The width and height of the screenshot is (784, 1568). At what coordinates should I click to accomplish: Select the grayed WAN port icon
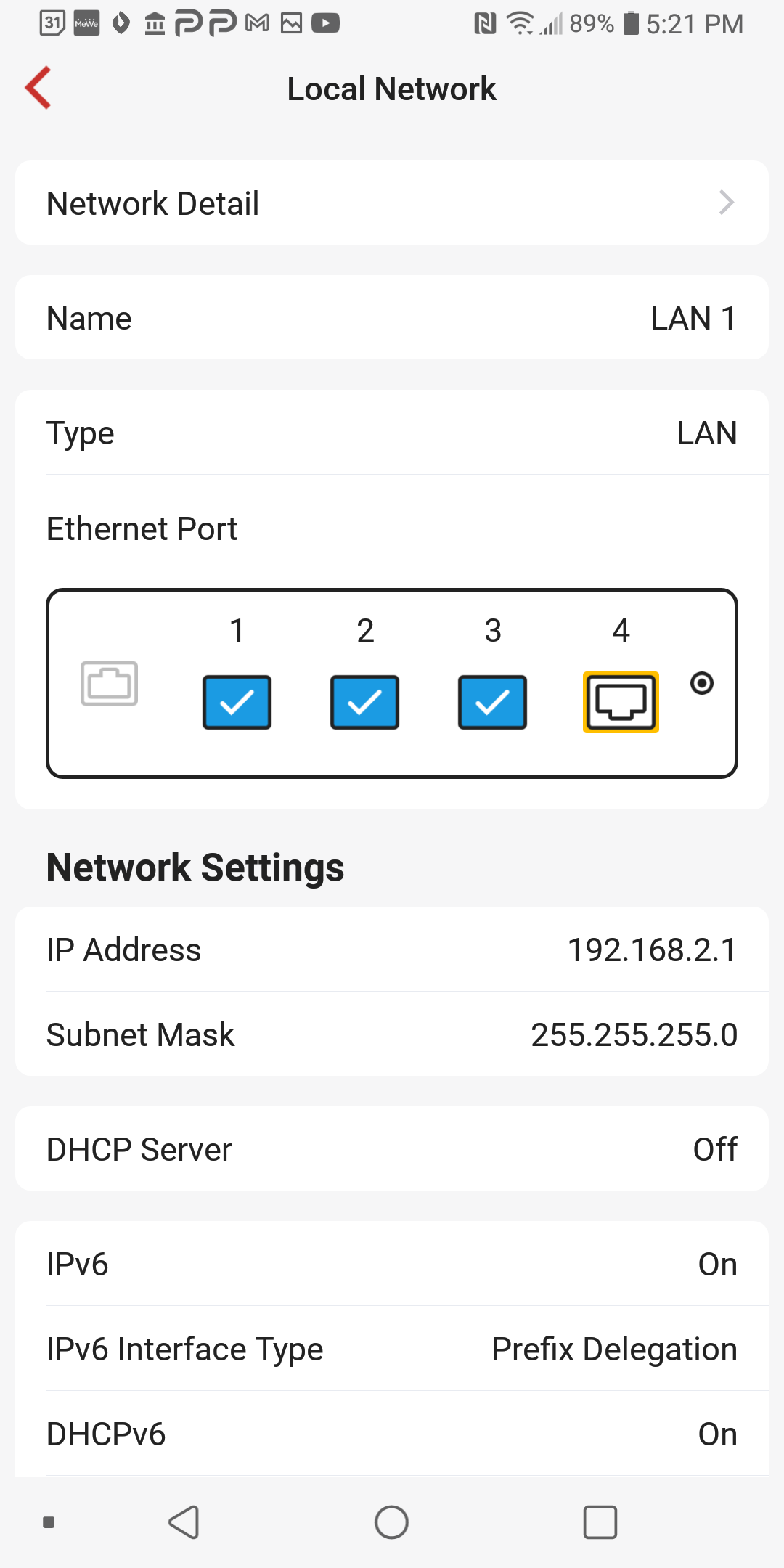coord(109,683)
